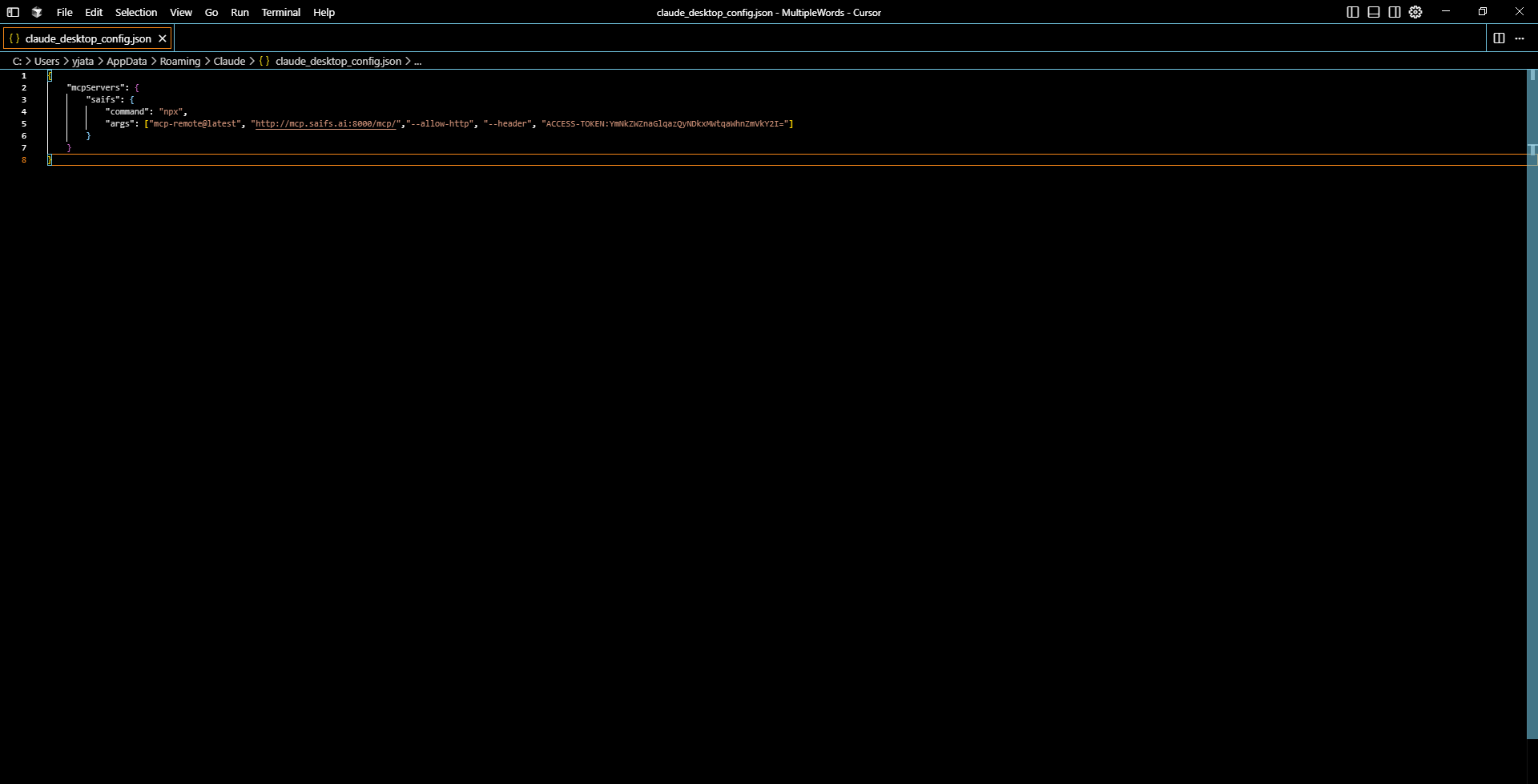Open the editor More Actions ellipsis

[1520, 38]
